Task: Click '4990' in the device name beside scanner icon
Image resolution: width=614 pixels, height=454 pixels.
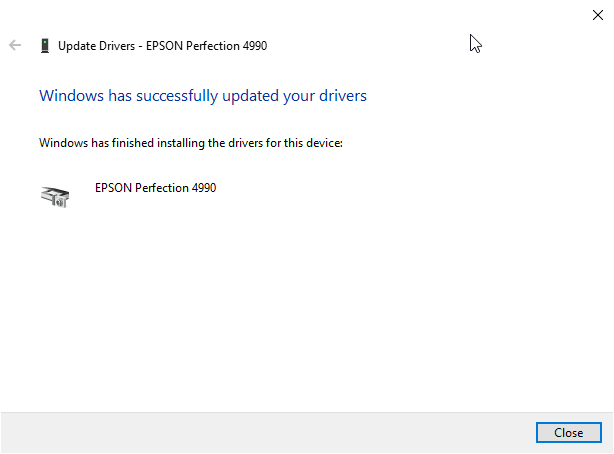Action: (x=204, y=188)
